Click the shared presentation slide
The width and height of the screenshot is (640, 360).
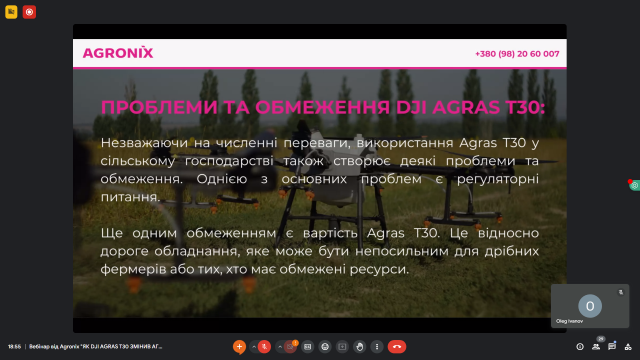tap(320, 178)
